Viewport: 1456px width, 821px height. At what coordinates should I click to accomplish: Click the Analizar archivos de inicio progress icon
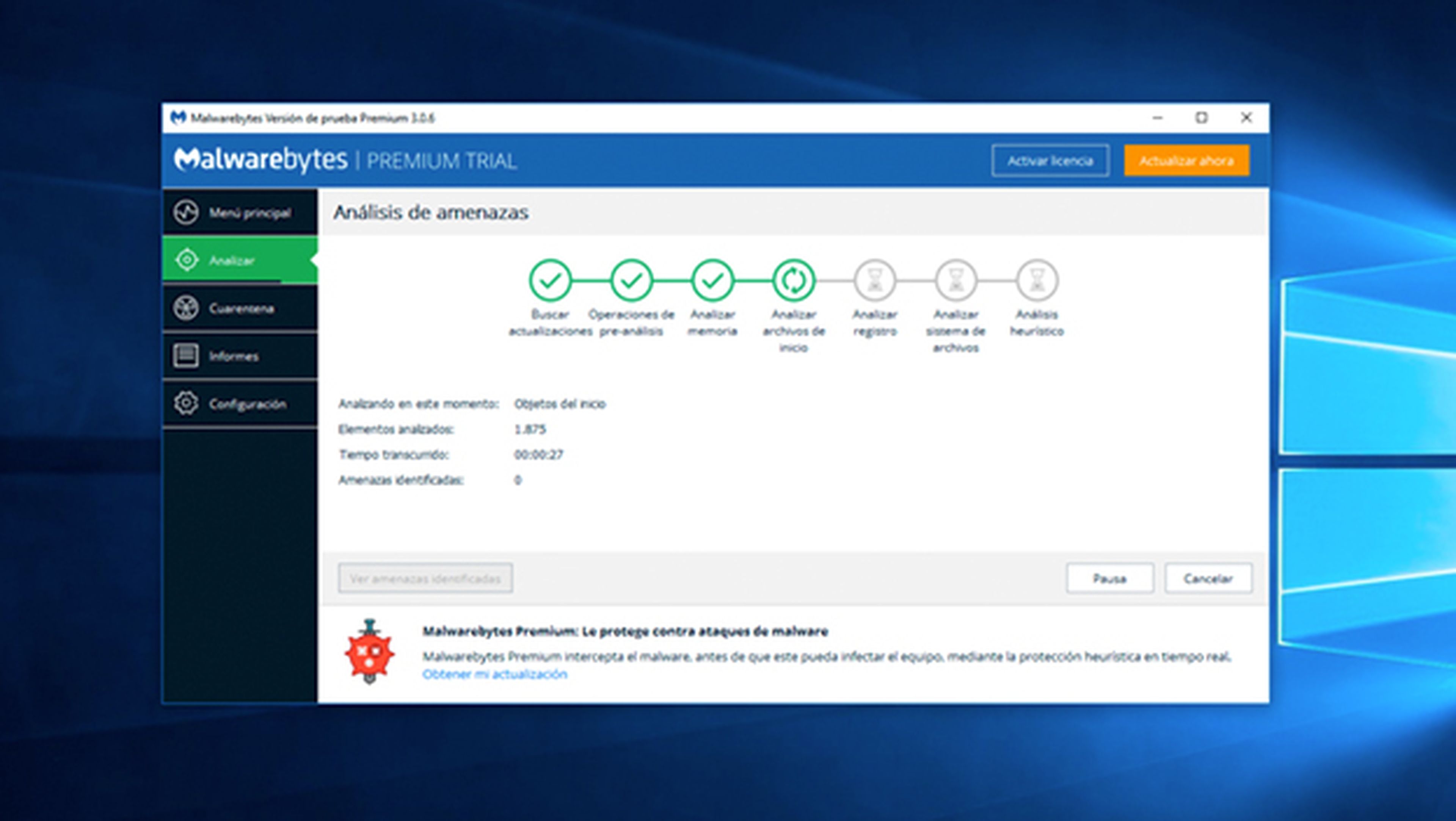tap(794, 280)
